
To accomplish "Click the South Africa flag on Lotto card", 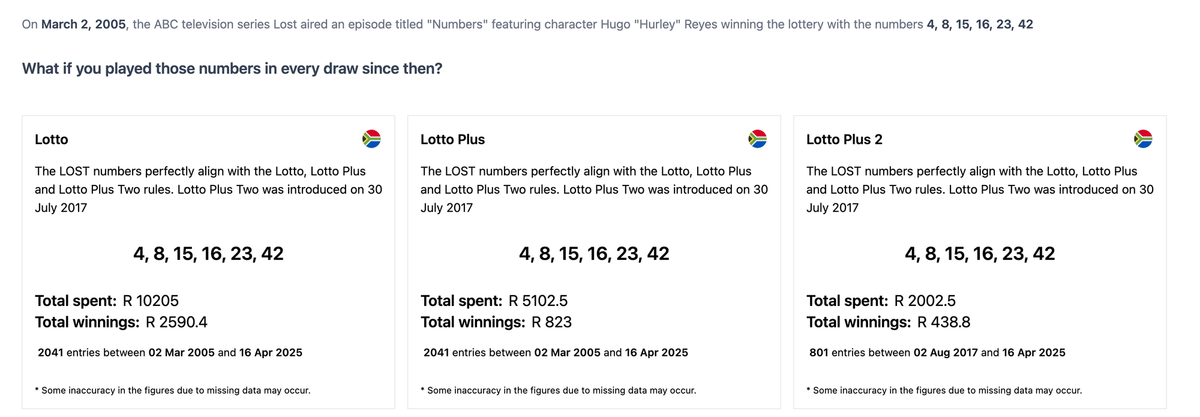I will click(371, 138).
